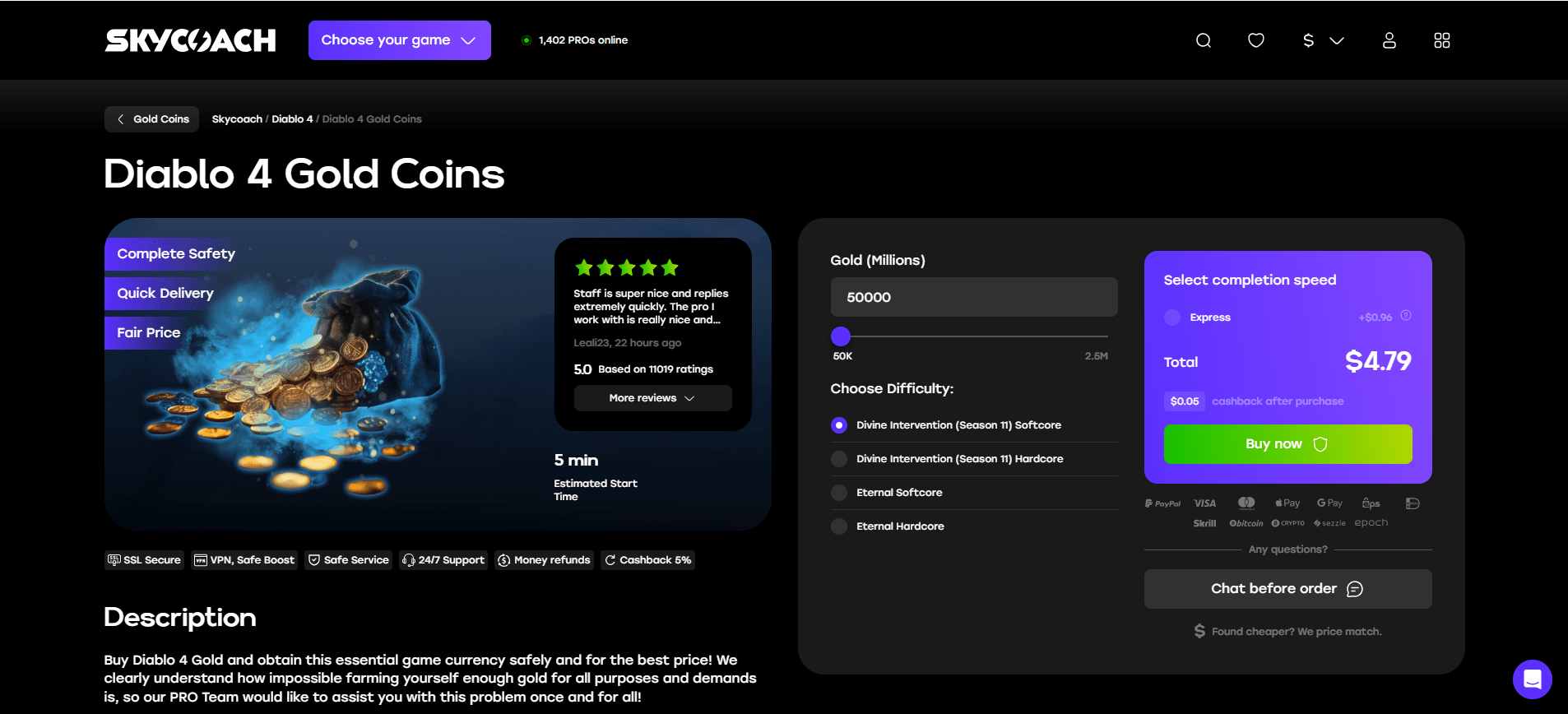Click the Express info question icon
The height and width of the screenshot is (714, 1568).
coord(1406,316)
